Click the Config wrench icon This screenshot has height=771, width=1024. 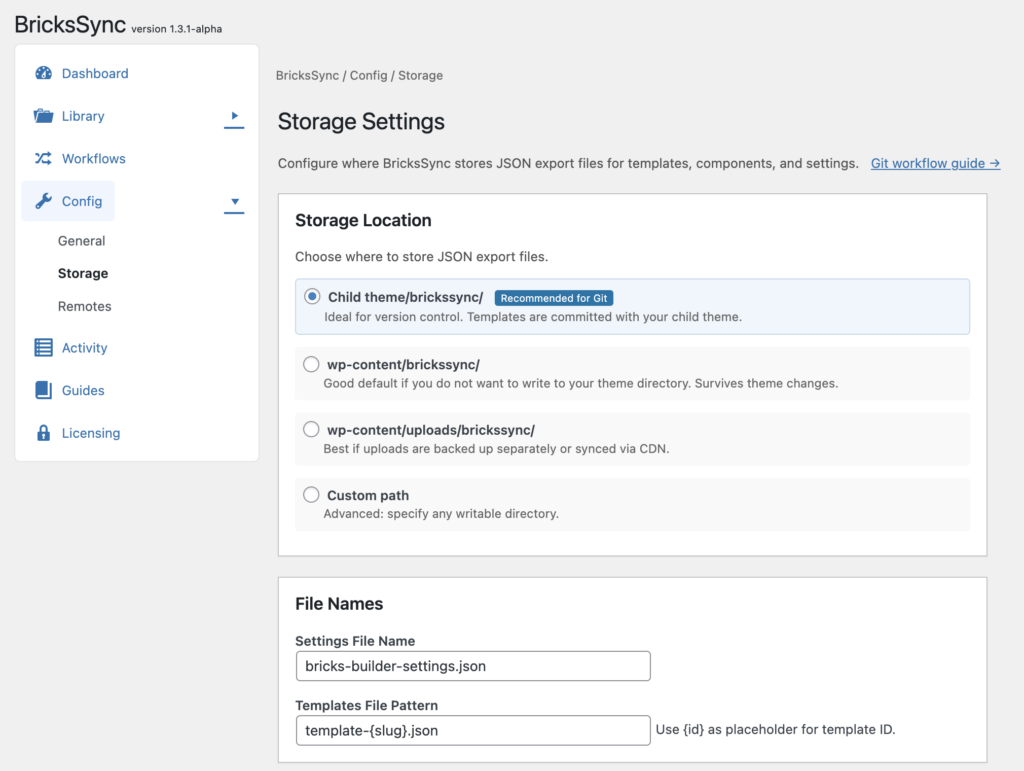coord(43,201)
